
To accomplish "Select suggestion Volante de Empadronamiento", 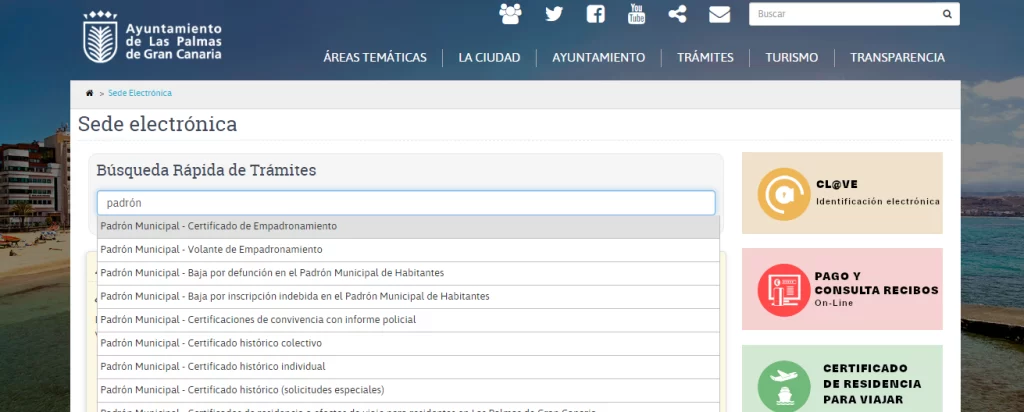I will pyautogui.click(x=408, y=250).
